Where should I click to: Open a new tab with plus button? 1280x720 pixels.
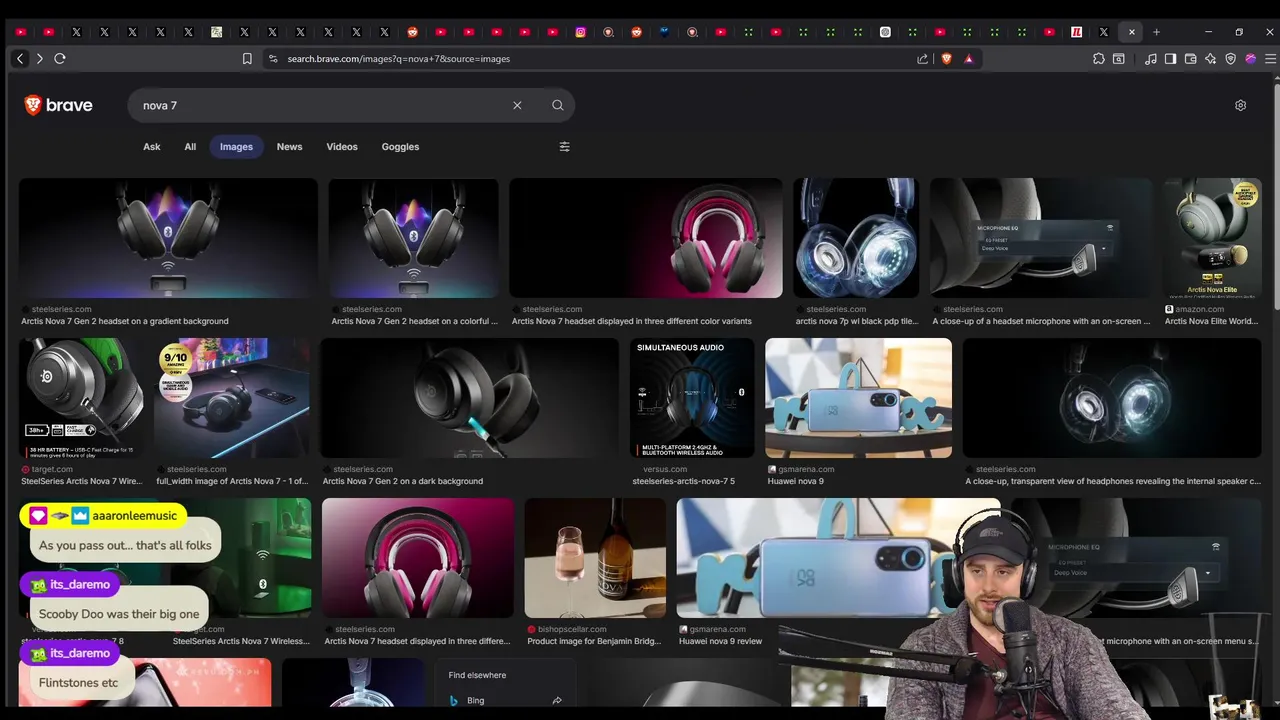click(x=1156, y=32)
